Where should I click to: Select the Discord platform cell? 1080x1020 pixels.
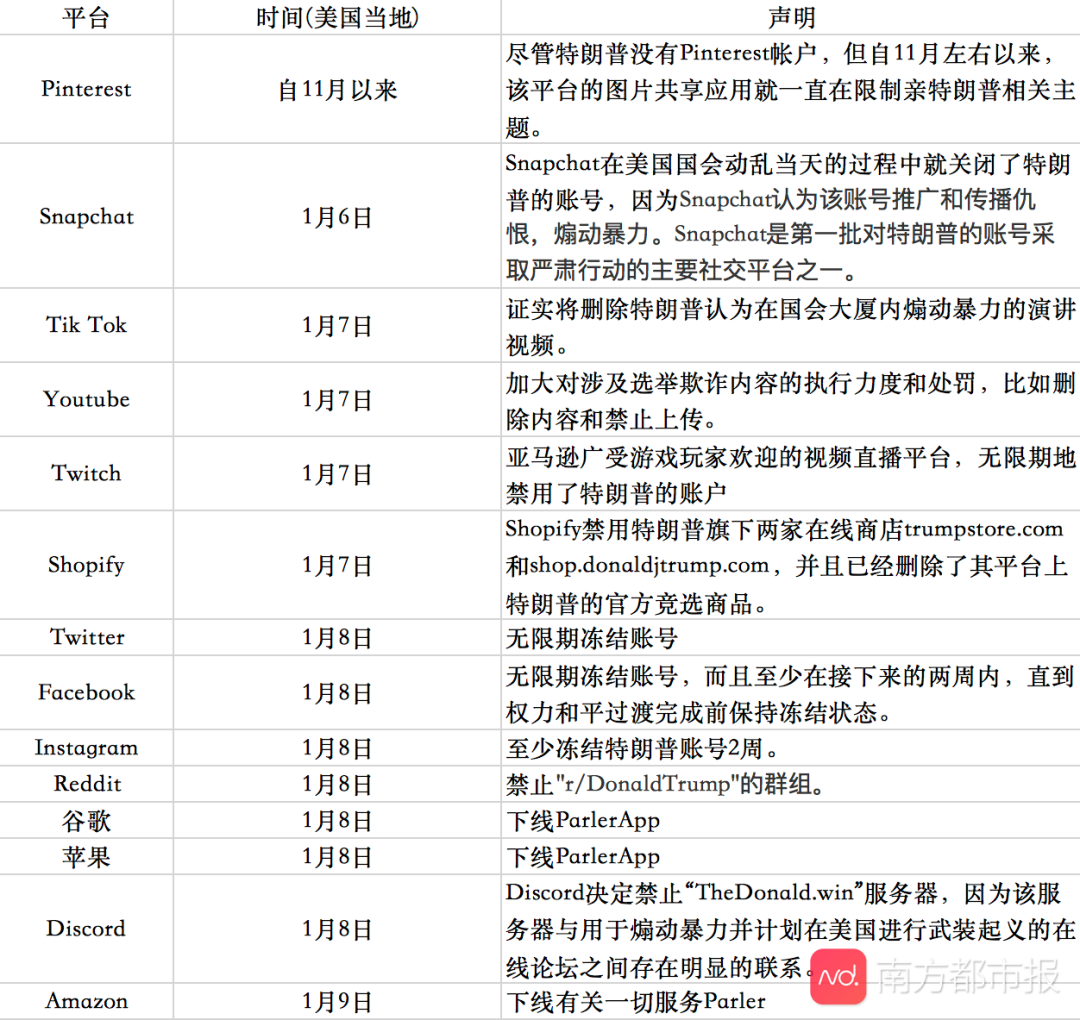pyautogui.click(x=86, y=928)
